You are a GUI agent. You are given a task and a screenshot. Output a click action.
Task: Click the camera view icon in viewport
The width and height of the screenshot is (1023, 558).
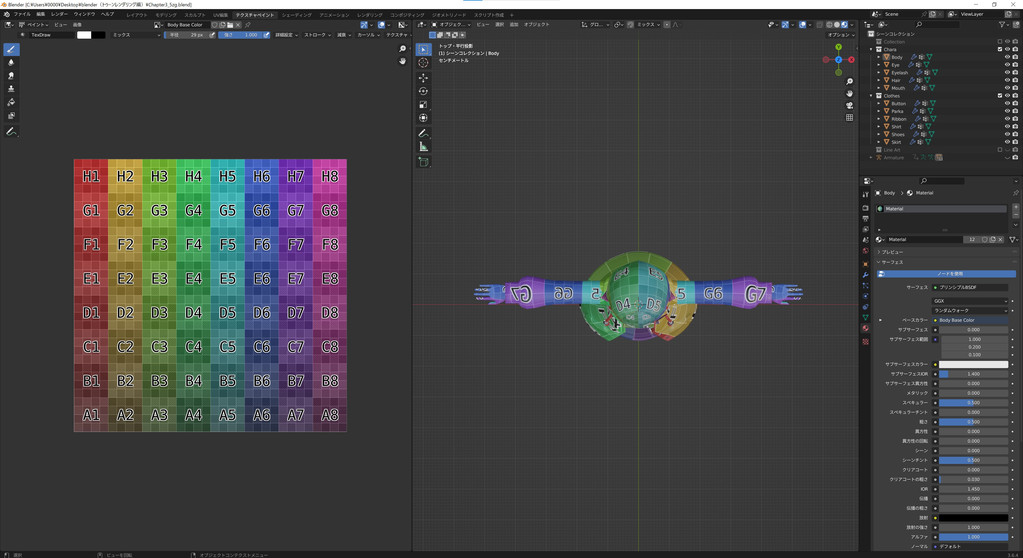[849, 105]
